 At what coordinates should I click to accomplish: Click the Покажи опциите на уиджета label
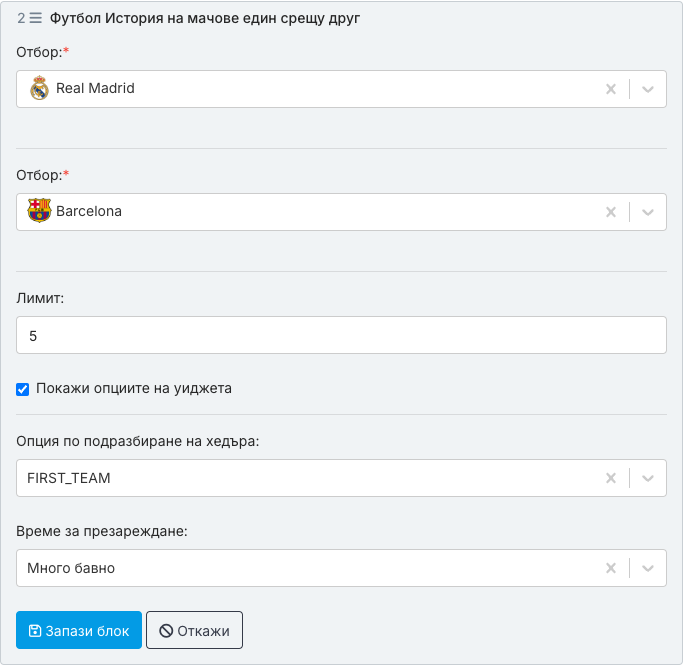(134, 388)
